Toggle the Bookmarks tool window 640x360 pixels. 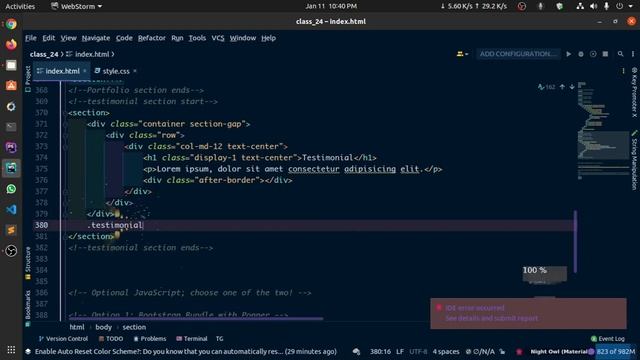click(x=28, y=309)
